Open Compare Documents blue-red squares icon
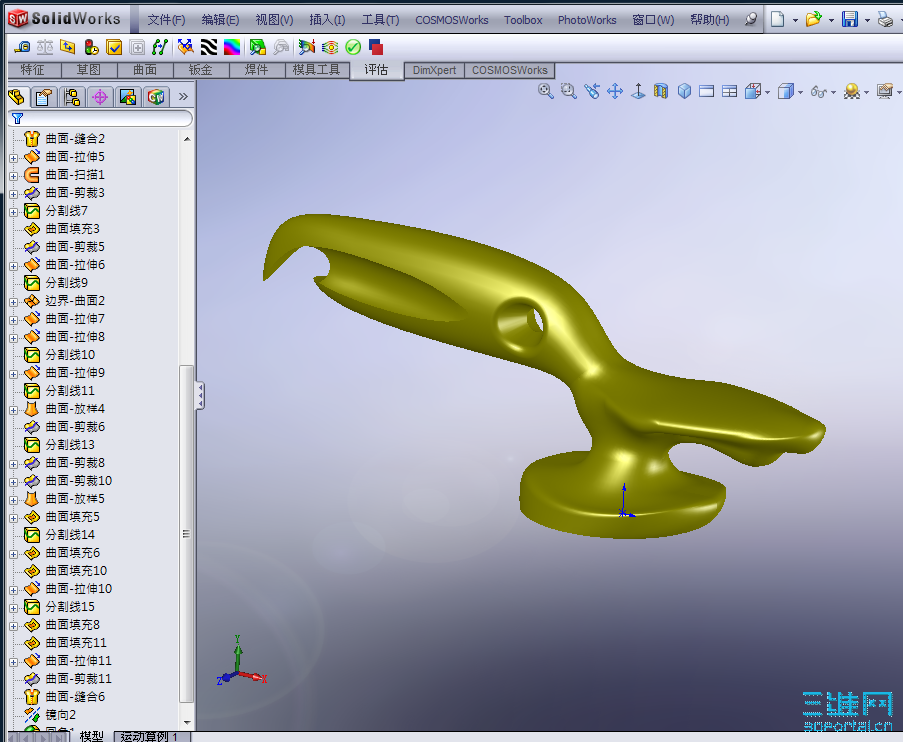 pyautogui.click(x=376, y=47)
